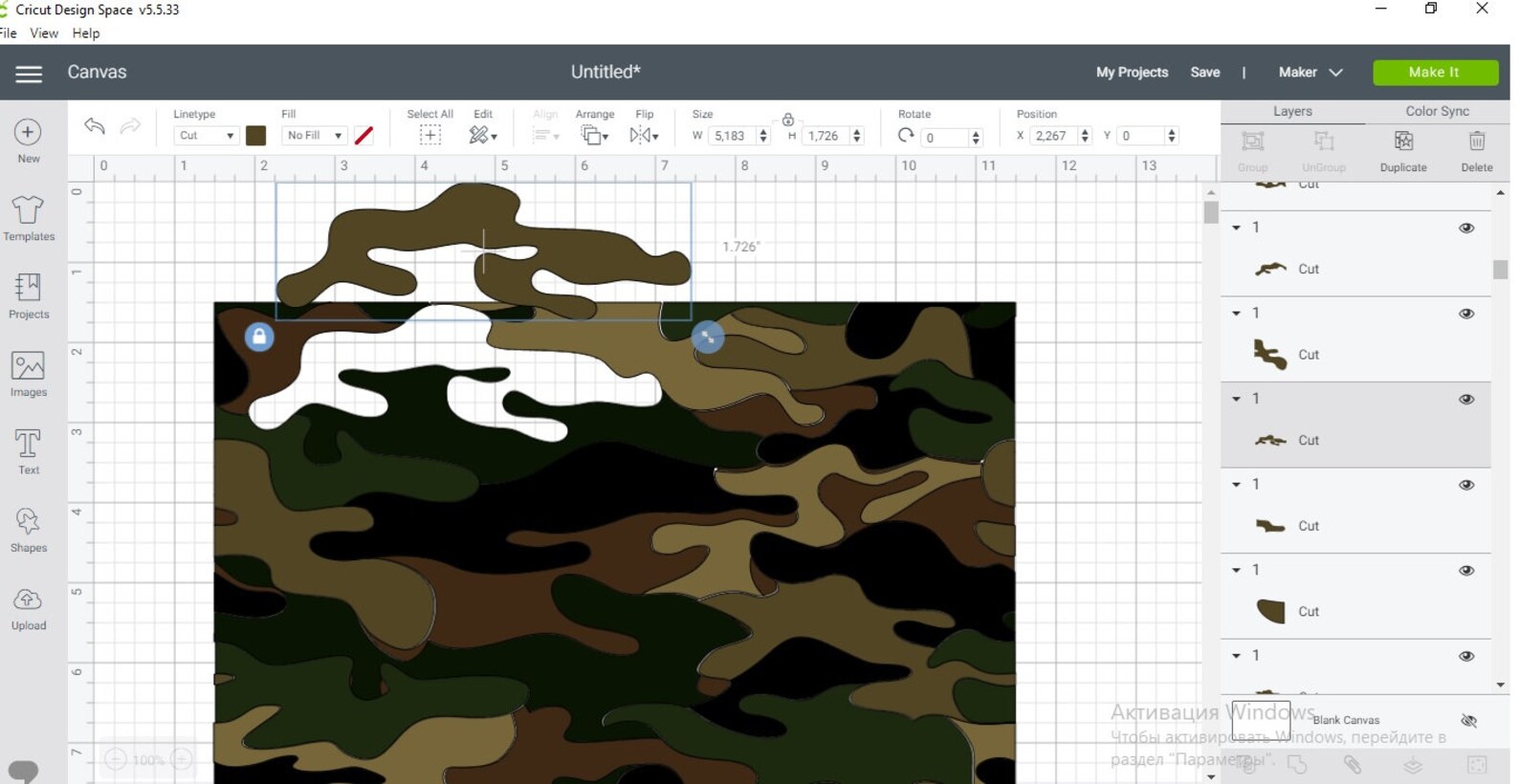Click the UnGroup layers icon
This screenshot has height=784, width=1519.
coord(1324,142)
